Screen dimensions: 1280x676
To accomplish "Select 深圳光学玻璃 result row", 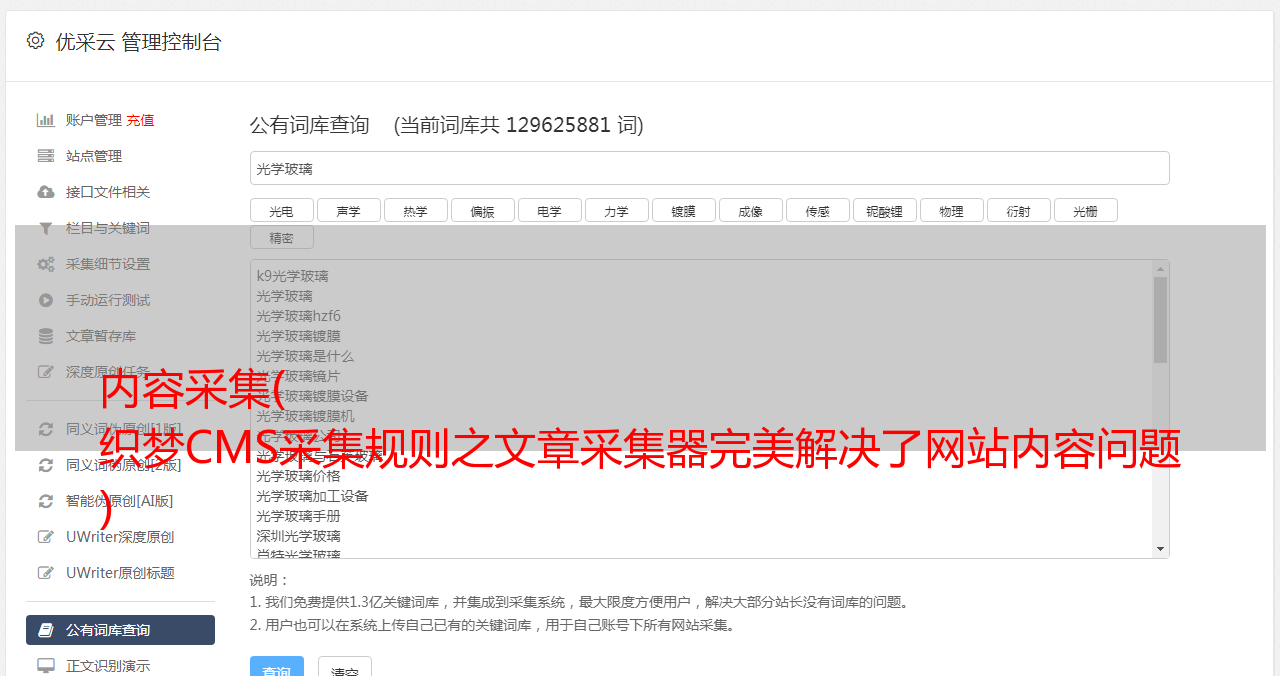I will click(x=298, y=536).
